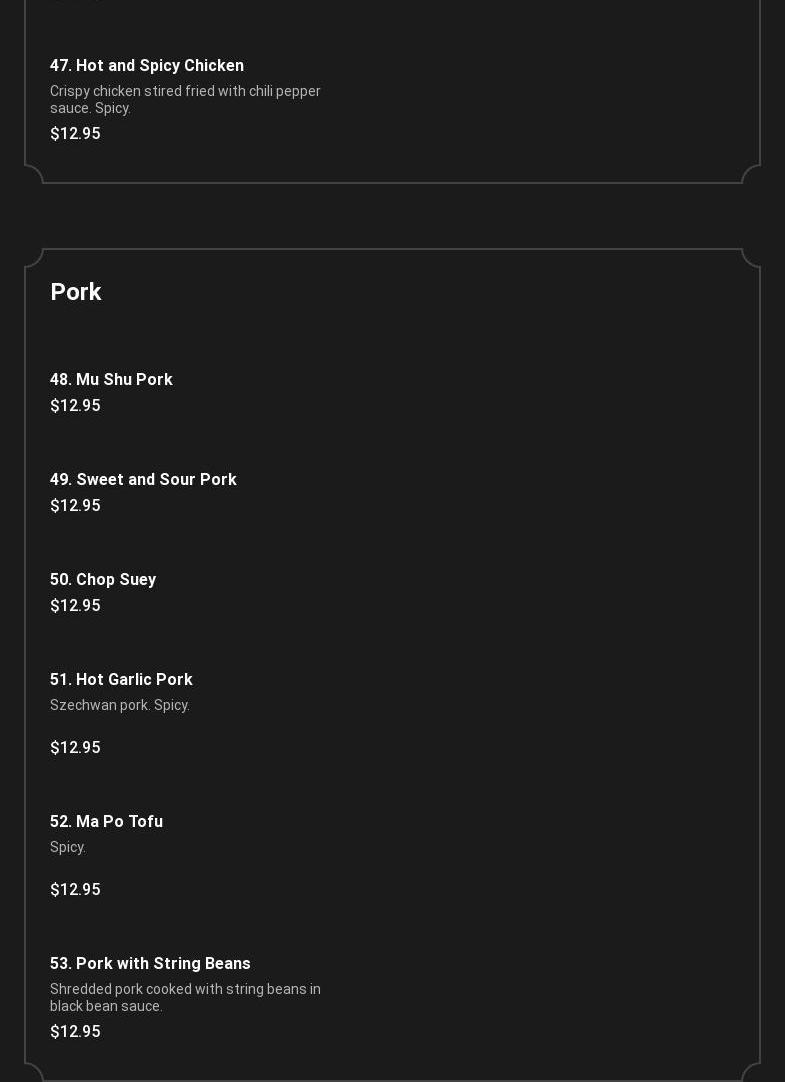Image resolution: width=785 pixels, height=1082 pixels.
Task: Open the Ma Po Tofu item
Action: click(106, 822)
